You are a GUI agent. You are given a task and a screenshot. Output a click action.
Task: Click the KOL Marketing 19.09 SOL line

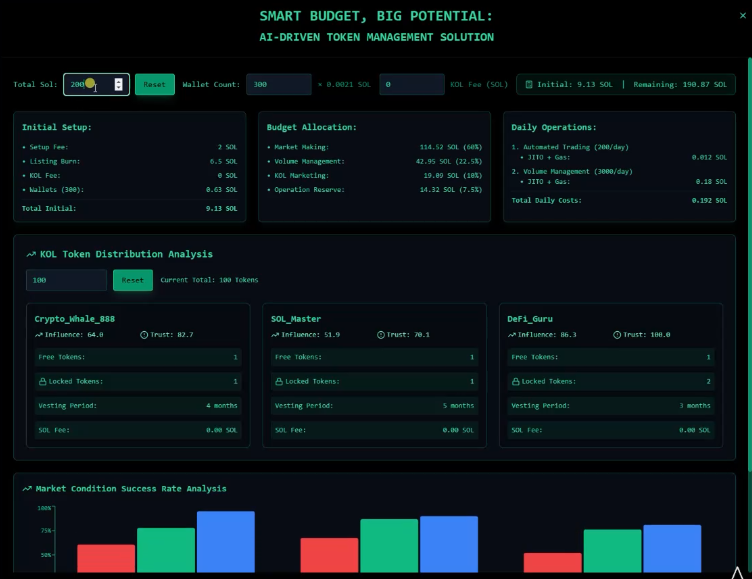(x=375, y=176)
